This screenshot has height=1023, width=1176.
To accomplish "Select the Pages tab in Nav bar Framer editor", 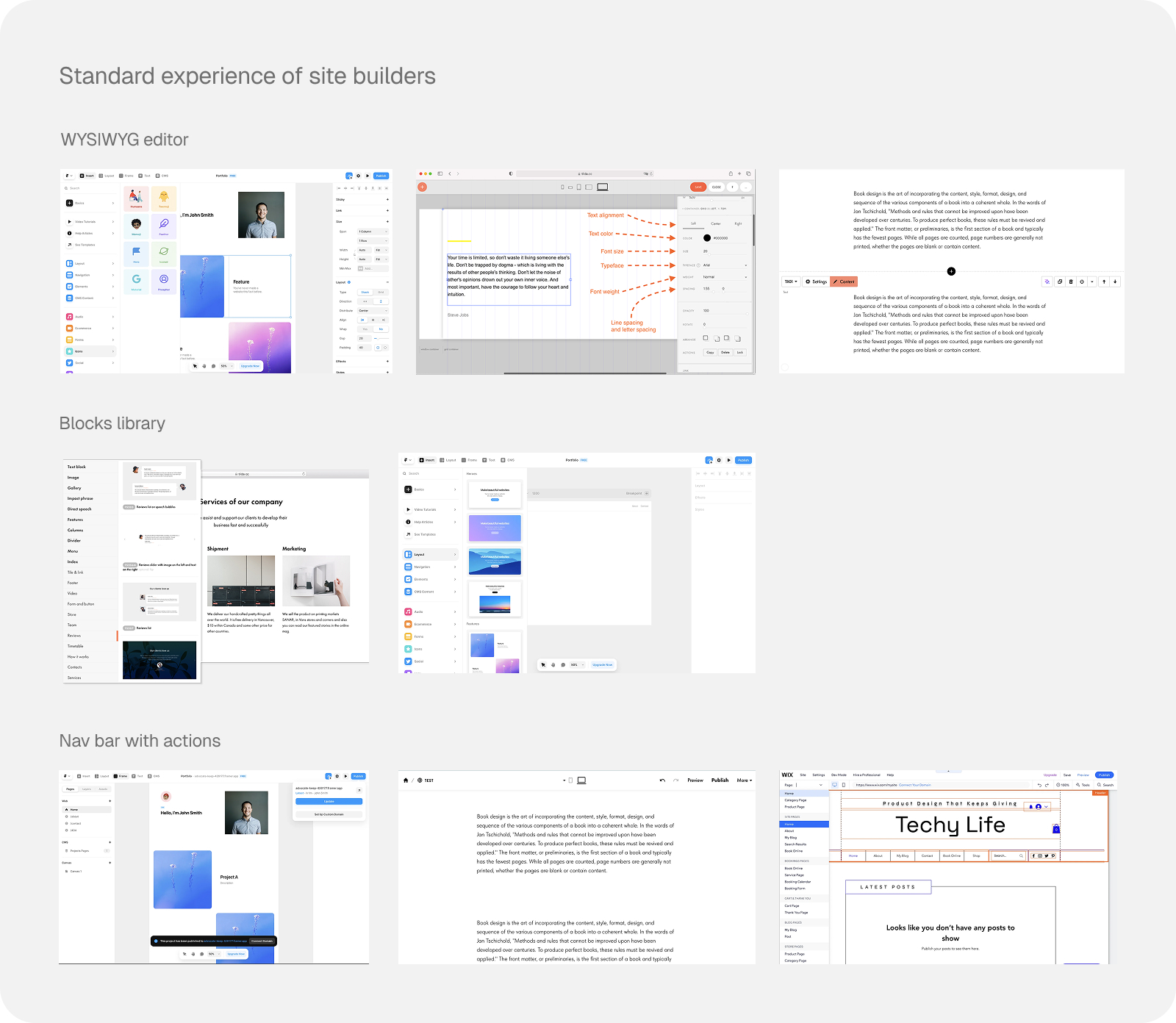I will 70,789.
